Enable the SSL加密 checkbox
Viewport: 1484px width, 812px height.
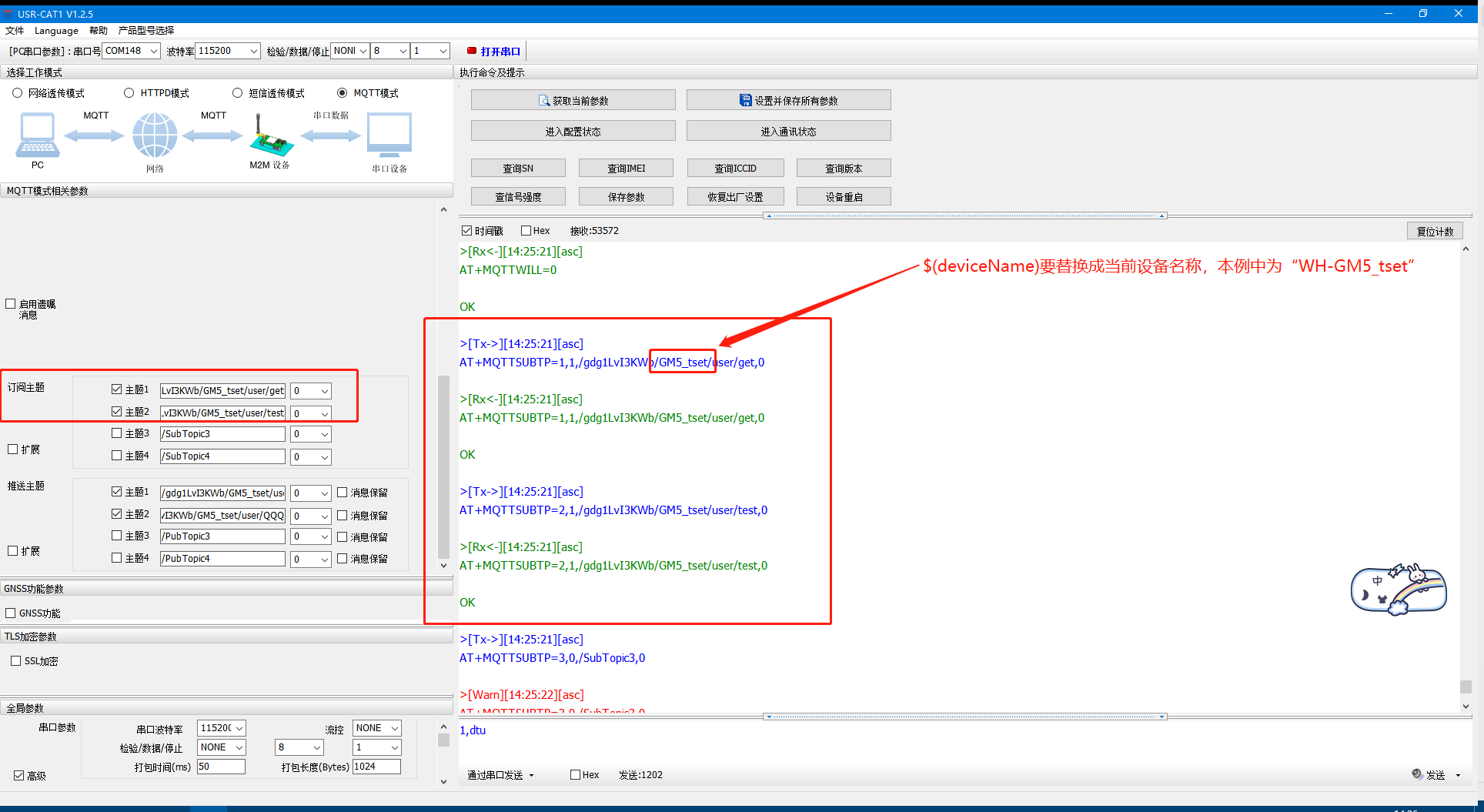pyautogui.click(x=16, y=661)
